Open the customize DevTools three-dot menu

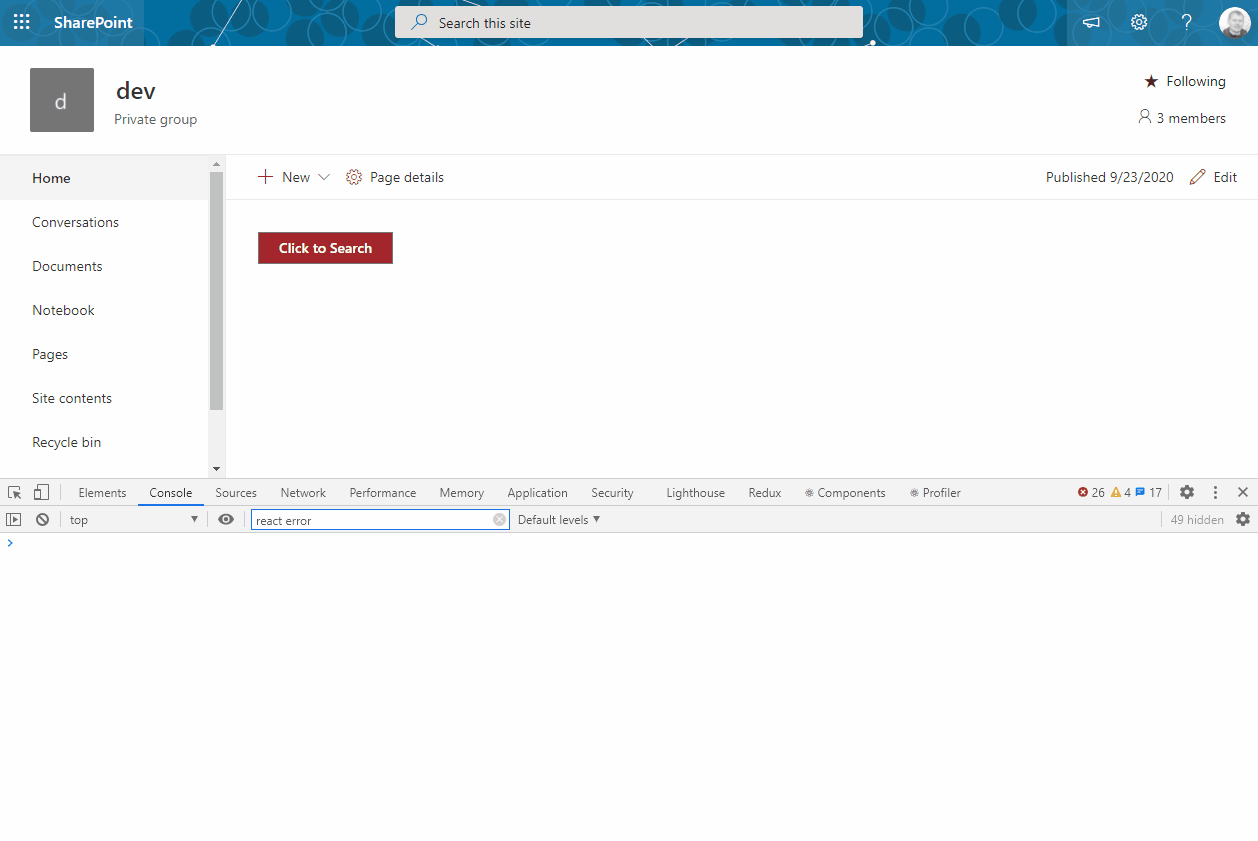click(1214, 492)
